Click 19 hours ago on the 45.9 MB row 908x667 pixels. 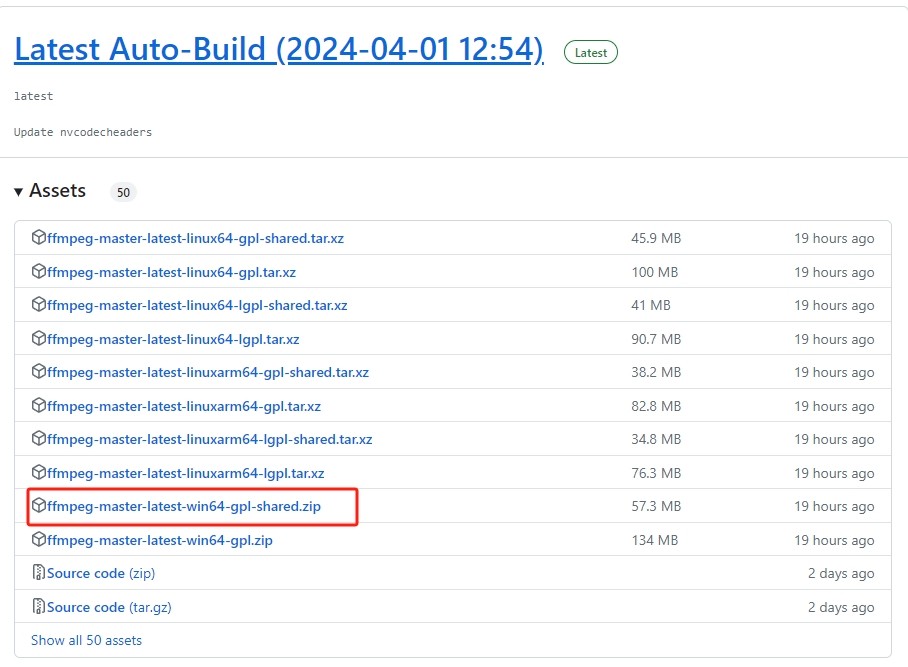(x=834, y=238)
